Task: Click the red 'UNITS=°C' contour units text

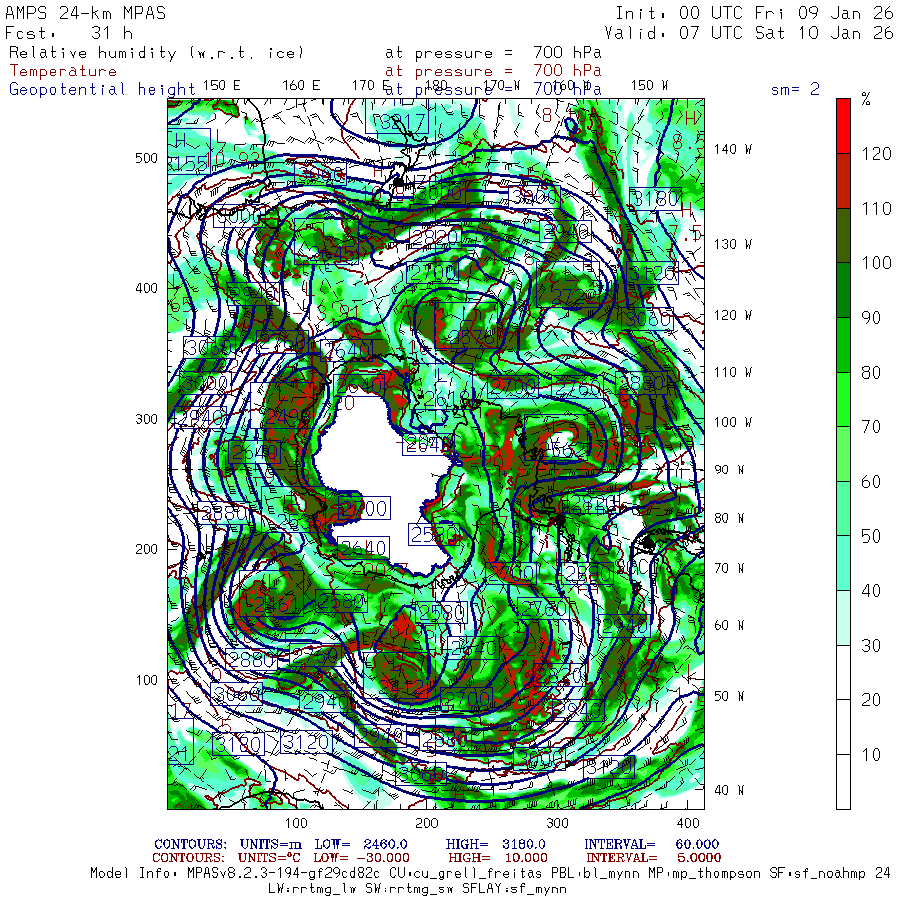Action: [x=269, y=858]
